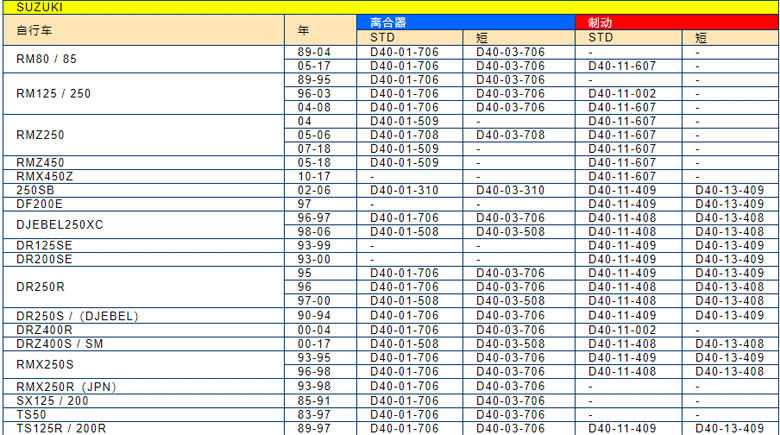Image resolution: width=780 pixels, height=435 pixels.
Task: Click brake STD D40-11-409 for DR200SE
Action: (x=622, y=259)
